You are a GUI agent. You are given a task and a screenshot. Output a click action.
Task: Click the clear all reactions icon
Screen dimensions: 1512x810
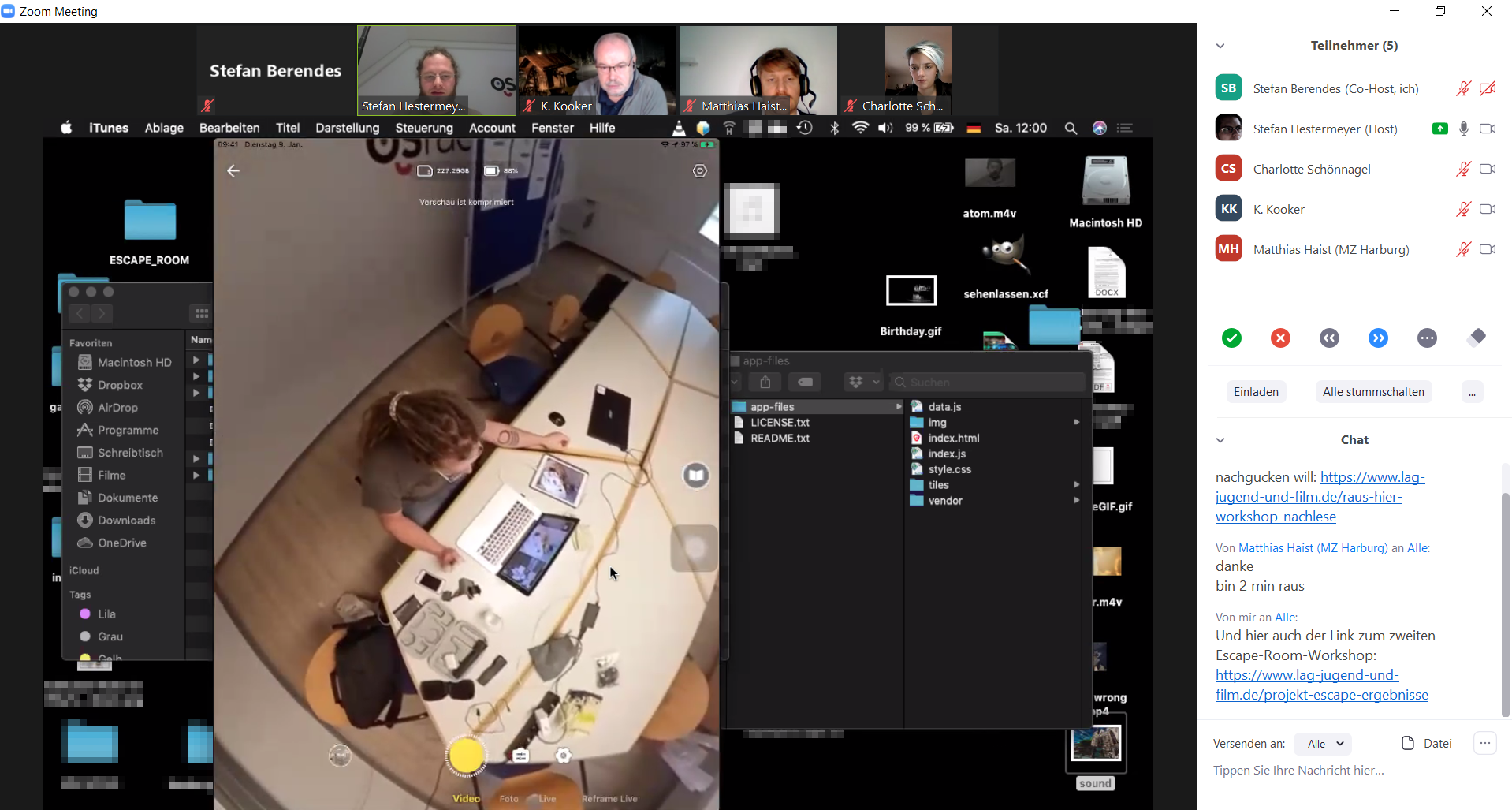point(1477,338)
